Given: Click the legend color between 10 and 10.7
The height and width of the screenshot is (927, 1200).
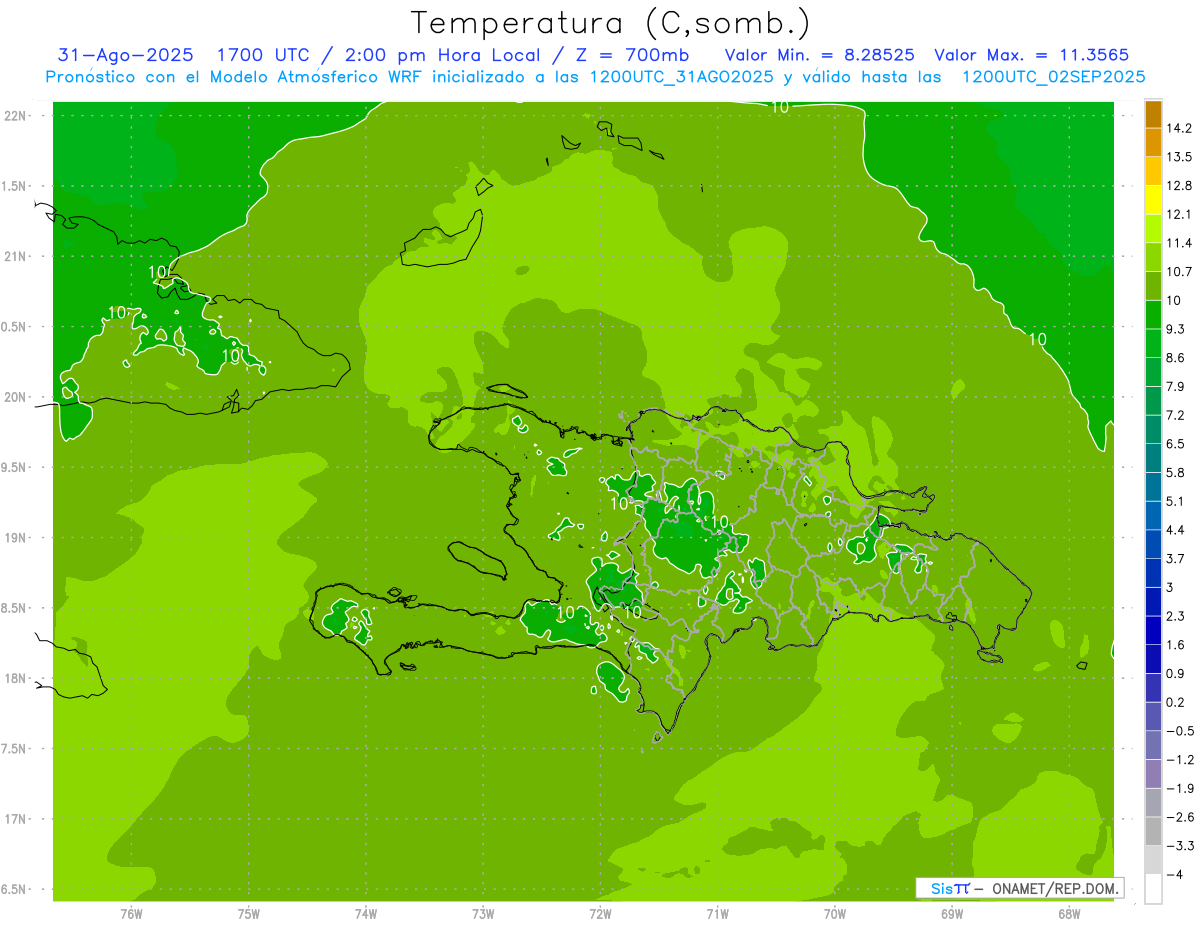Looking at the screenshot, I should pos(1153,287).
